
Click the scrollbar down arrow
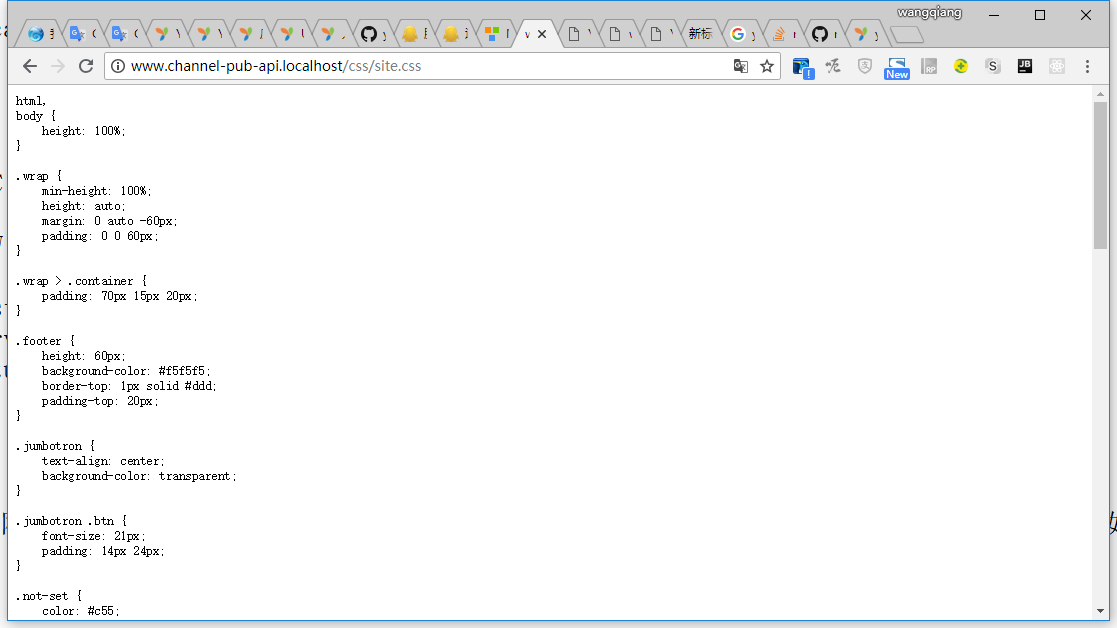coord(1101,611)
